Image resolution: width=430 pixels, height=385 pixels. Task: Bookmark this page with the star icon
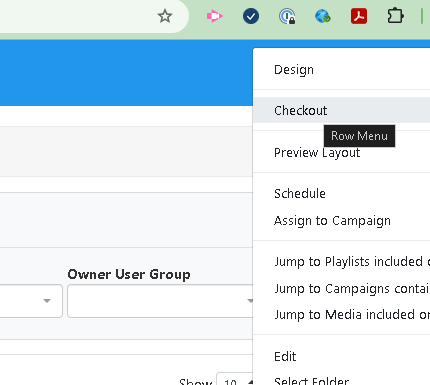165,16
